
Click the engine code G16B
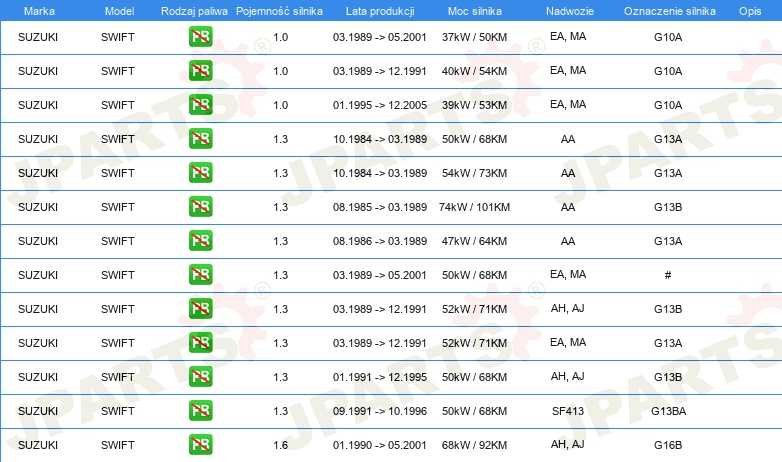(x=668, y=445)
